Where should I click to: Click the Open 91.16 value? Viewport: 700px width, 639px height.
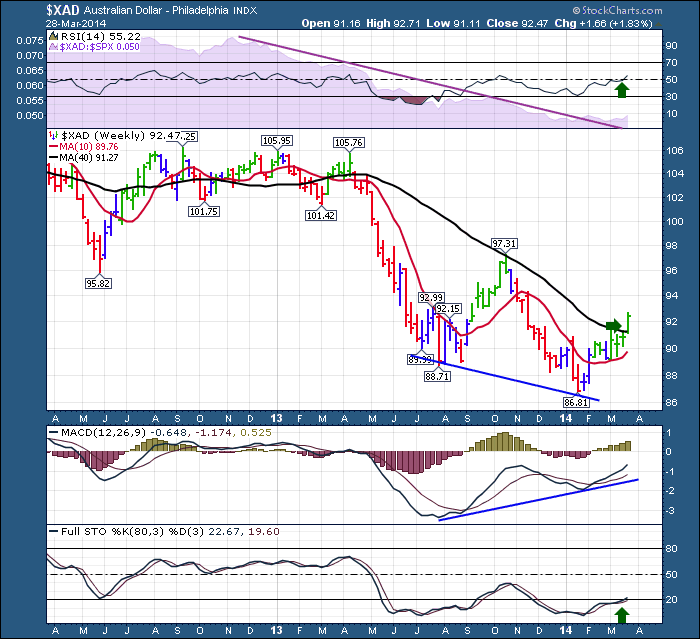(x=331, y=23)
